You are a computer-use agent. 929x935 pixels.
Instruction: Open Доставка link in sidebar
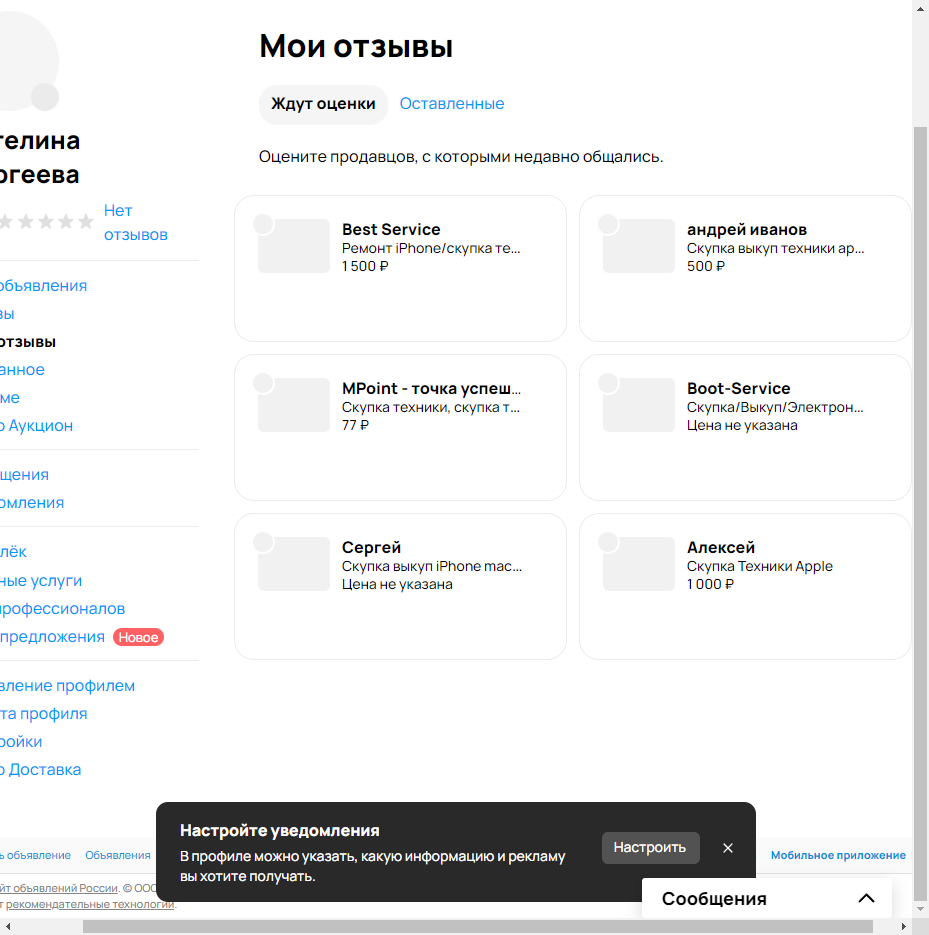click(x=40, y=770)
